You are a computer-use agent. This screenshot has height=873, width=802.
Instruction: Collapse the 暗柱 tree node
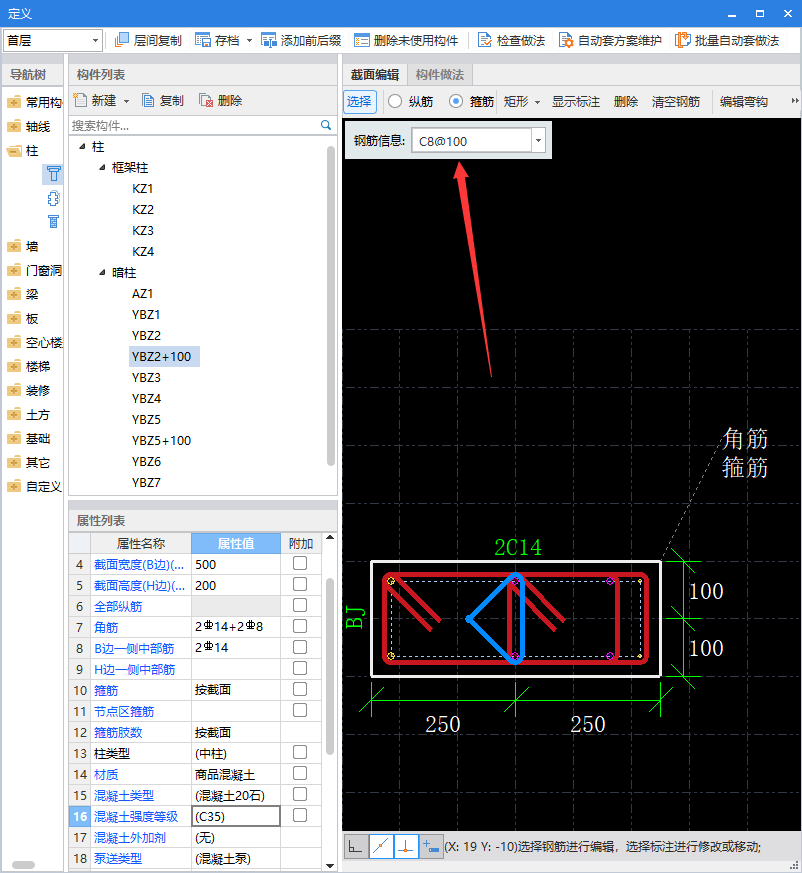[x=102, y=272]
